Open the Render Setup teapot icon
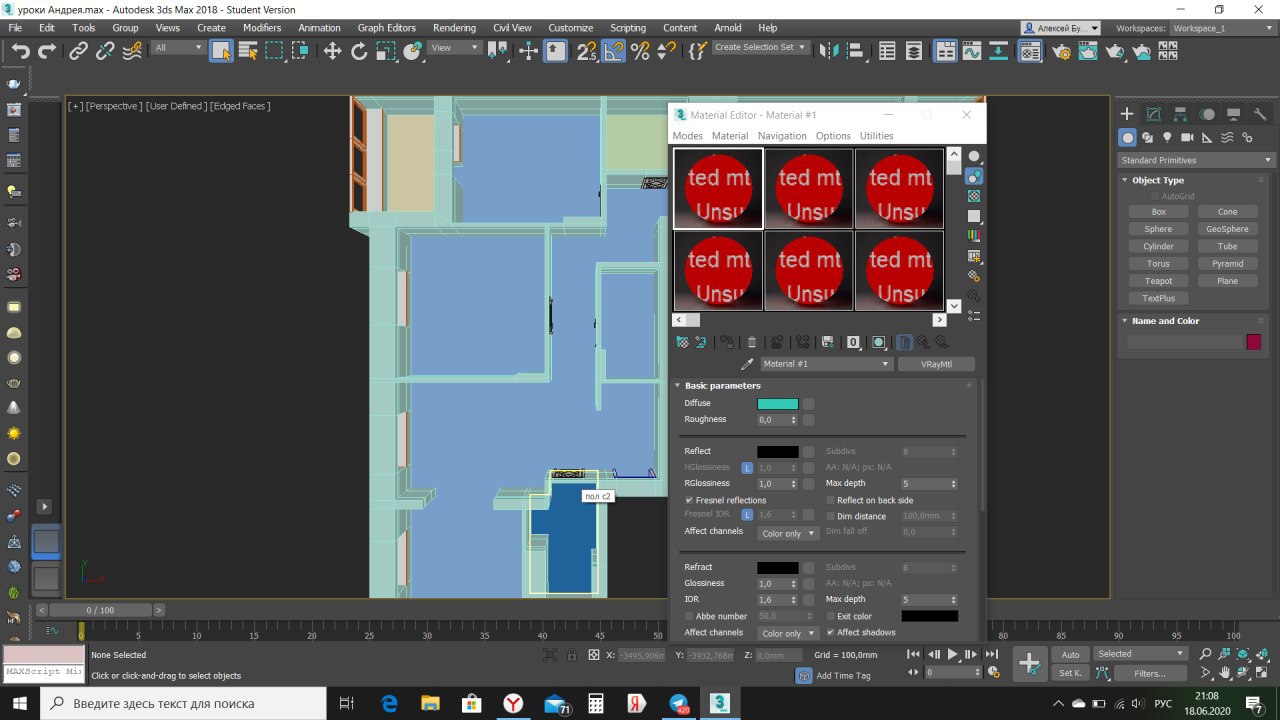This screenshot has height=720, width=1280. pos(1061,51)
